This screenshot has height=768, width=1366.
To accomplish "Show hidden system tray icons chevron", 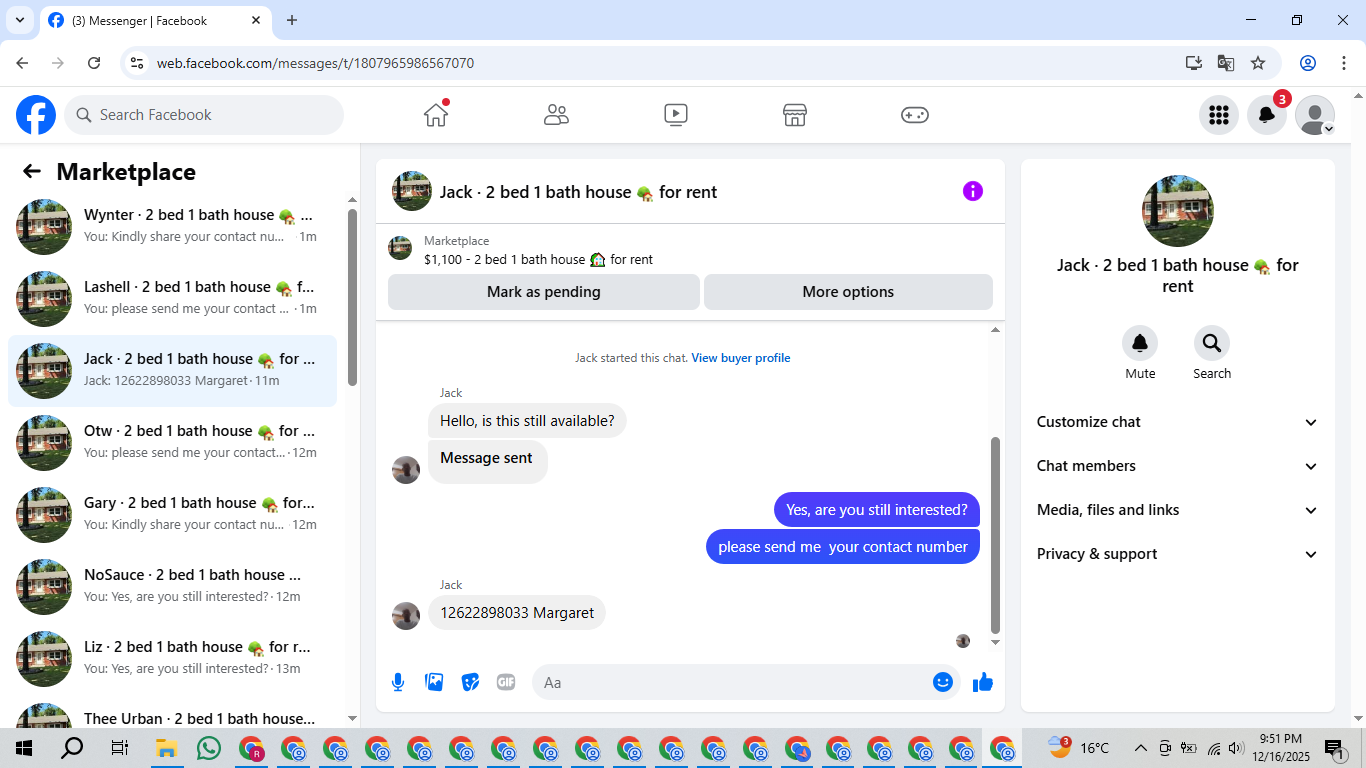I will click(1140, 748).
